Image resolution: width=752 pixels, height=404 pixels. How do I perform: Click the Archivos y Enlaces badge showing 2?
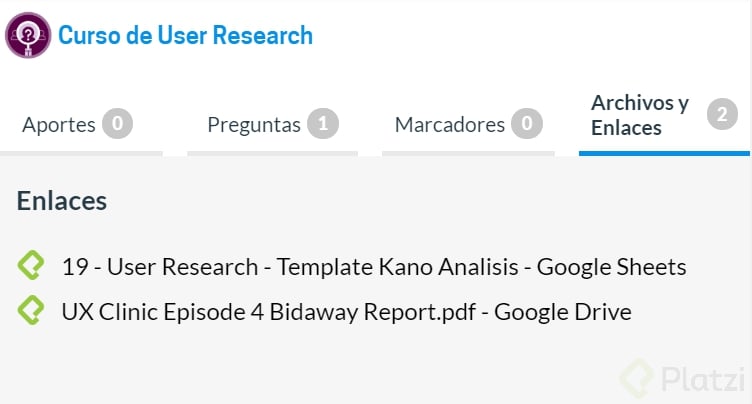point(722,114)
